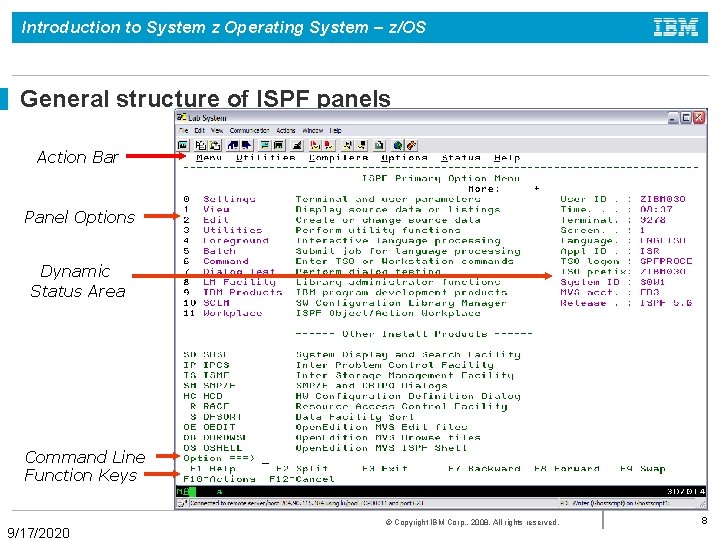
Task: Click the F2 Split function key
Action: [302, 469]
